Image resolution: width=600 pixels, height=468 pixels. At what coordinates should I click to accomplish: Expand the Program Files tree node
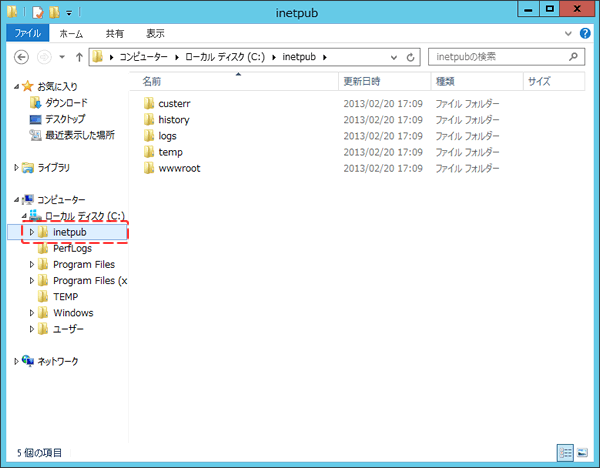click(32, 264)
